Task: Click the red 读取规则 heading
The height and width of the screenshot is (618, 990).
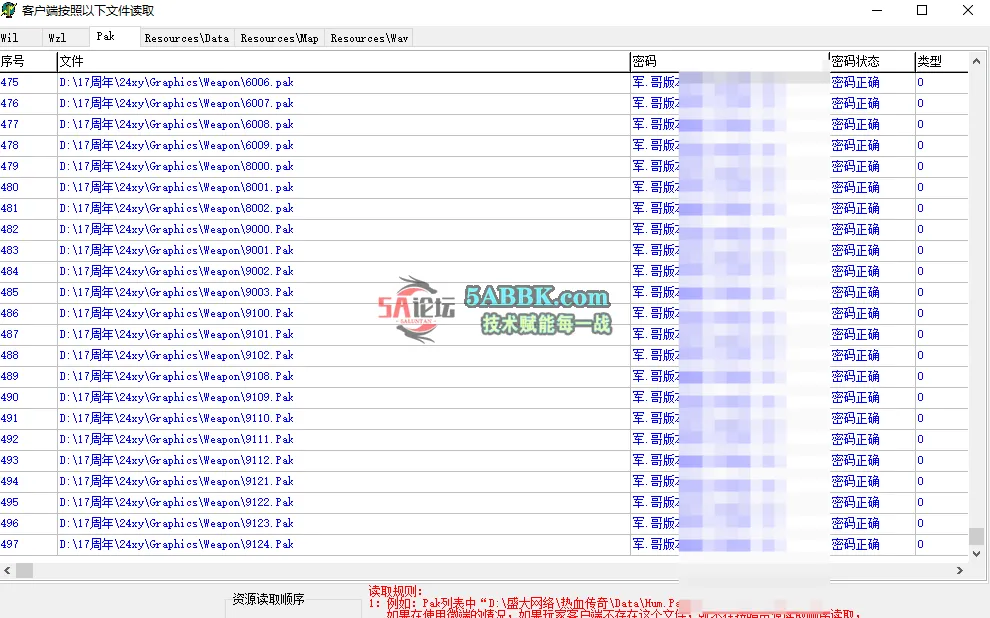Action: 395,591
